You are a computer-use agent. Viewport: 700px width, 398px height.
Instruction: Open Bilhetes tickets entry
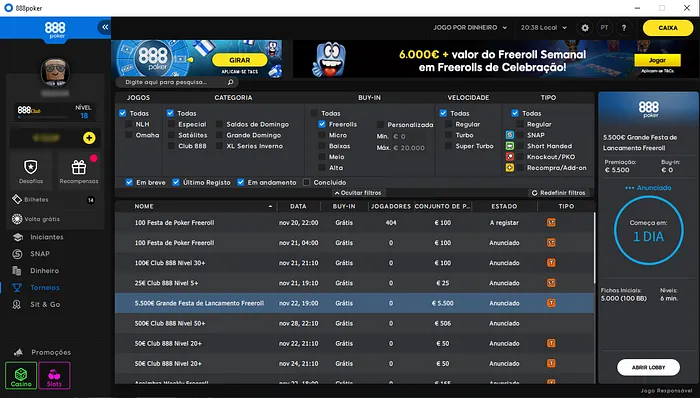click(54, 199)
